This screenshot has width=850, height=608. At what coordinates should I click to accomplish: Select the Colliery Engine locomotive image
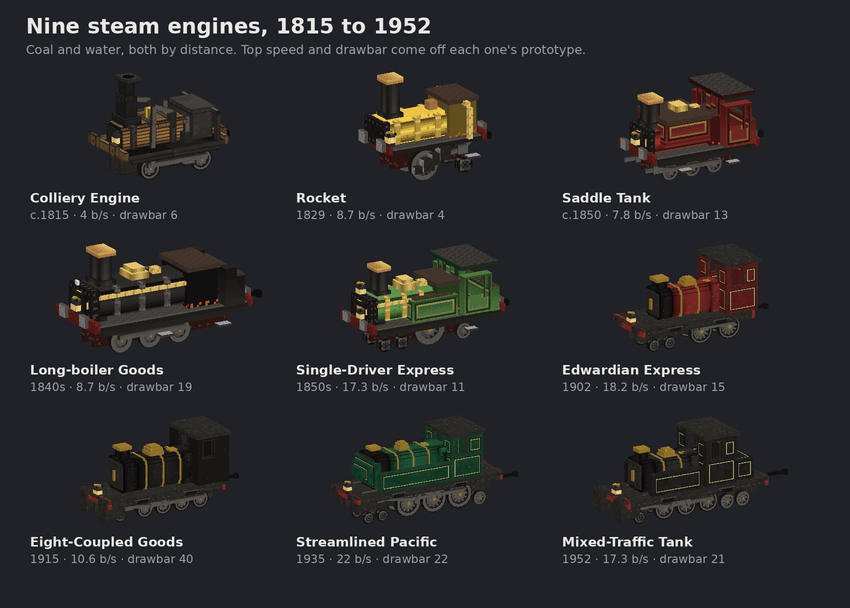[x=159, y=126]
